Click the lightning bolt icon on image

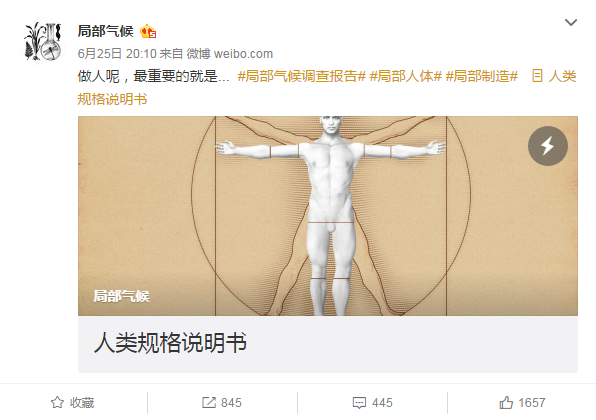(x=547, y=146)
